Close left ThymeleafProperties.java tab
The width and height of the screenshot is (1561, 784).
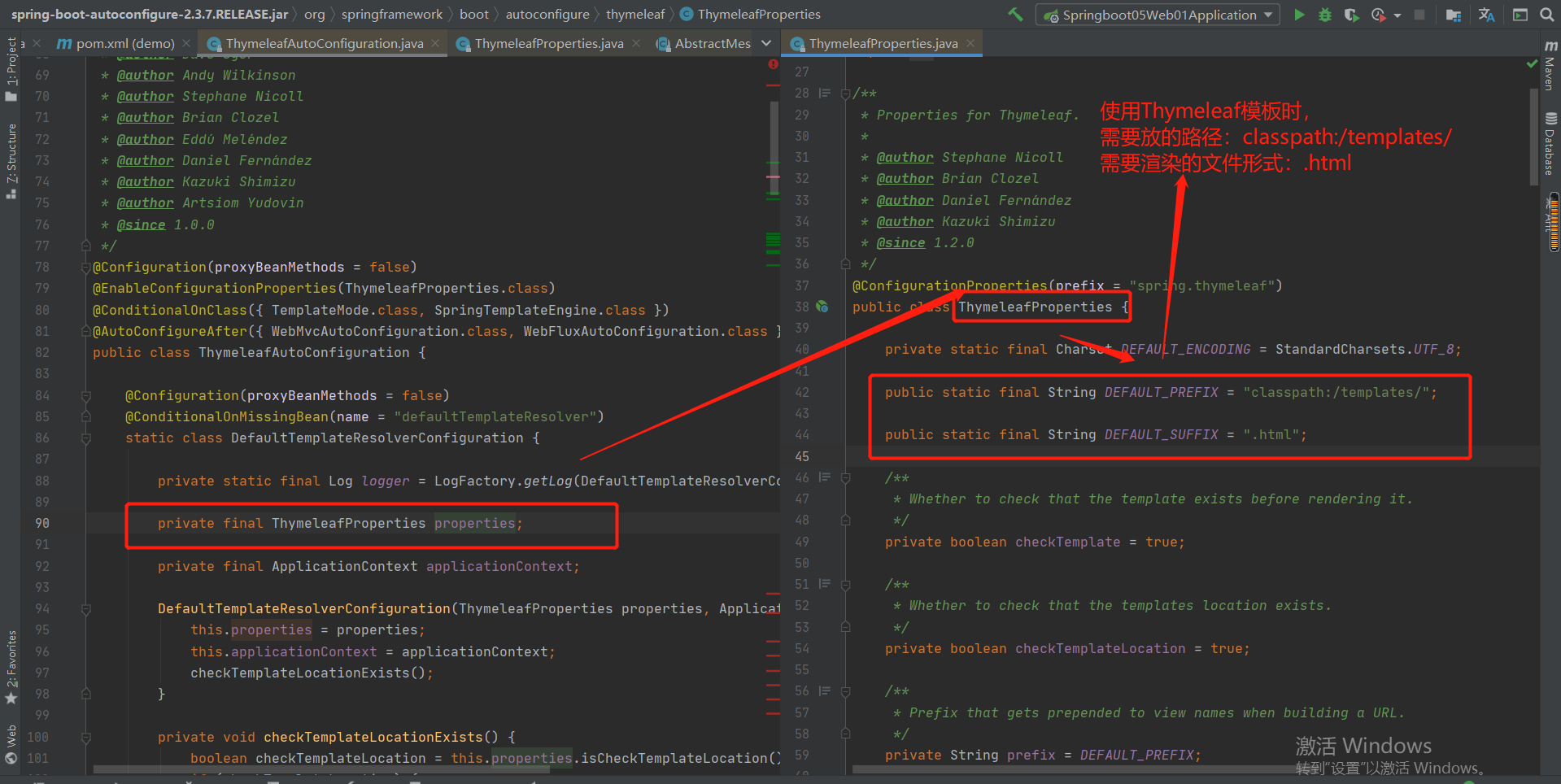coord(636,43)
